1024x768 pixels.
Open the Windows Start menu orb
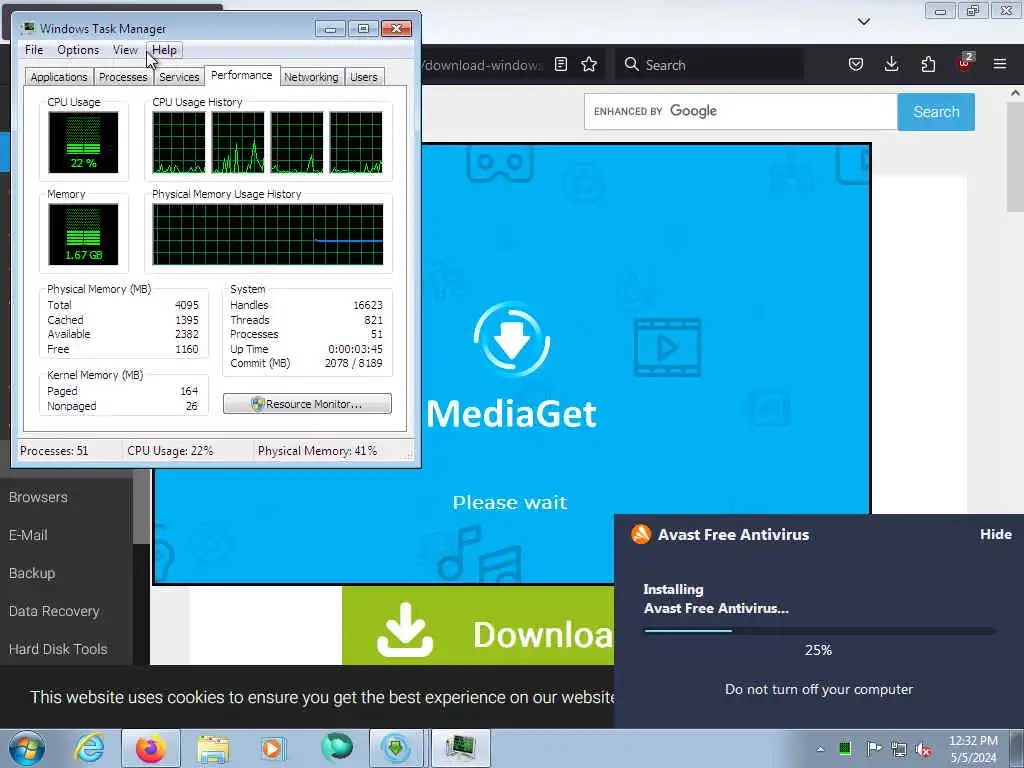pyautogui.click(x=27, y=748)
